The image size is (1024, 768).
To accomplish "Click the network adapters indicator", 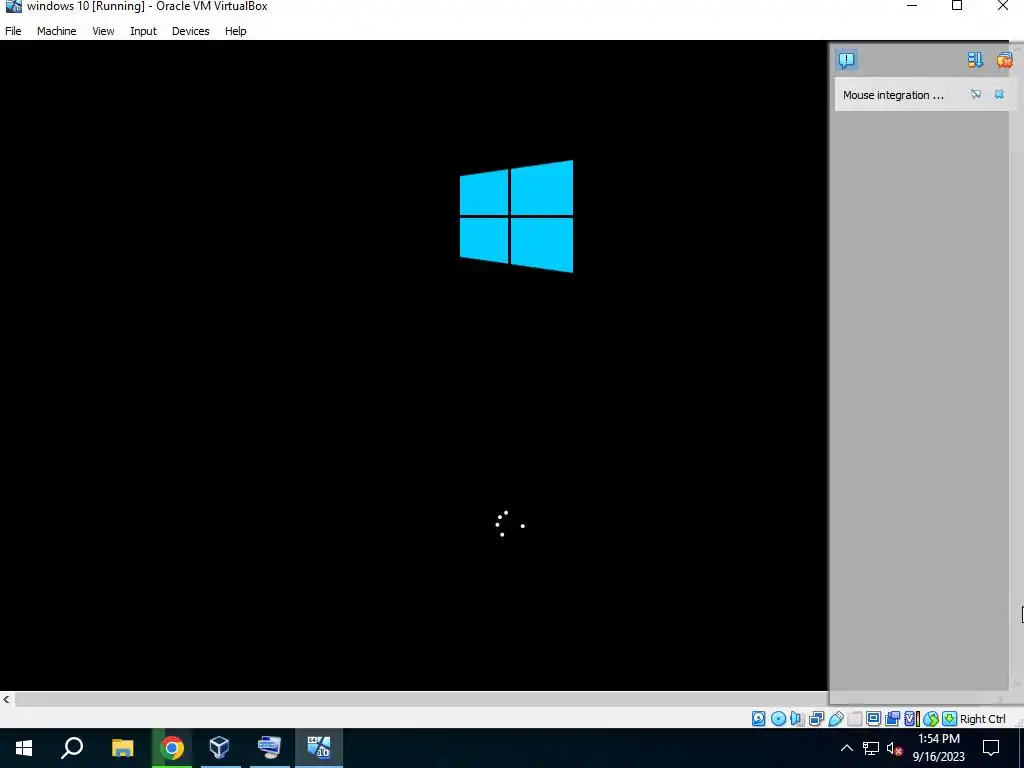I will (816, 718).
